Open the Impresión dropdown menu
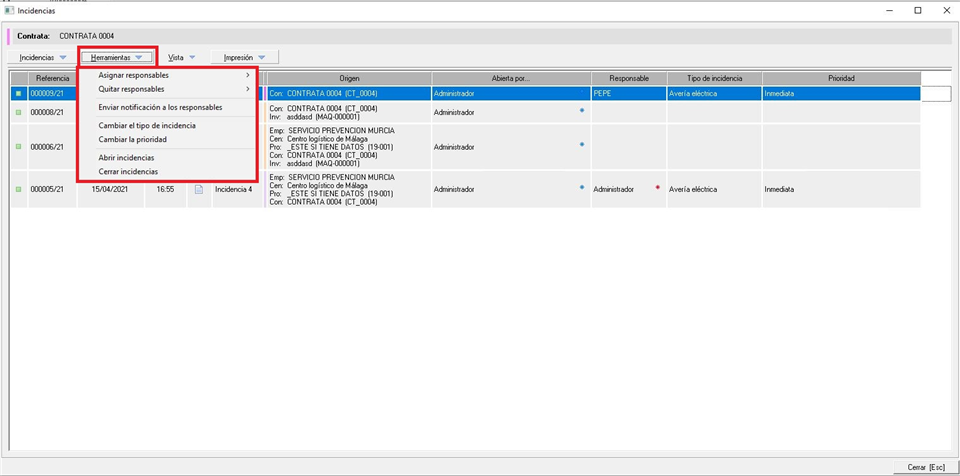 coord(244,58)
